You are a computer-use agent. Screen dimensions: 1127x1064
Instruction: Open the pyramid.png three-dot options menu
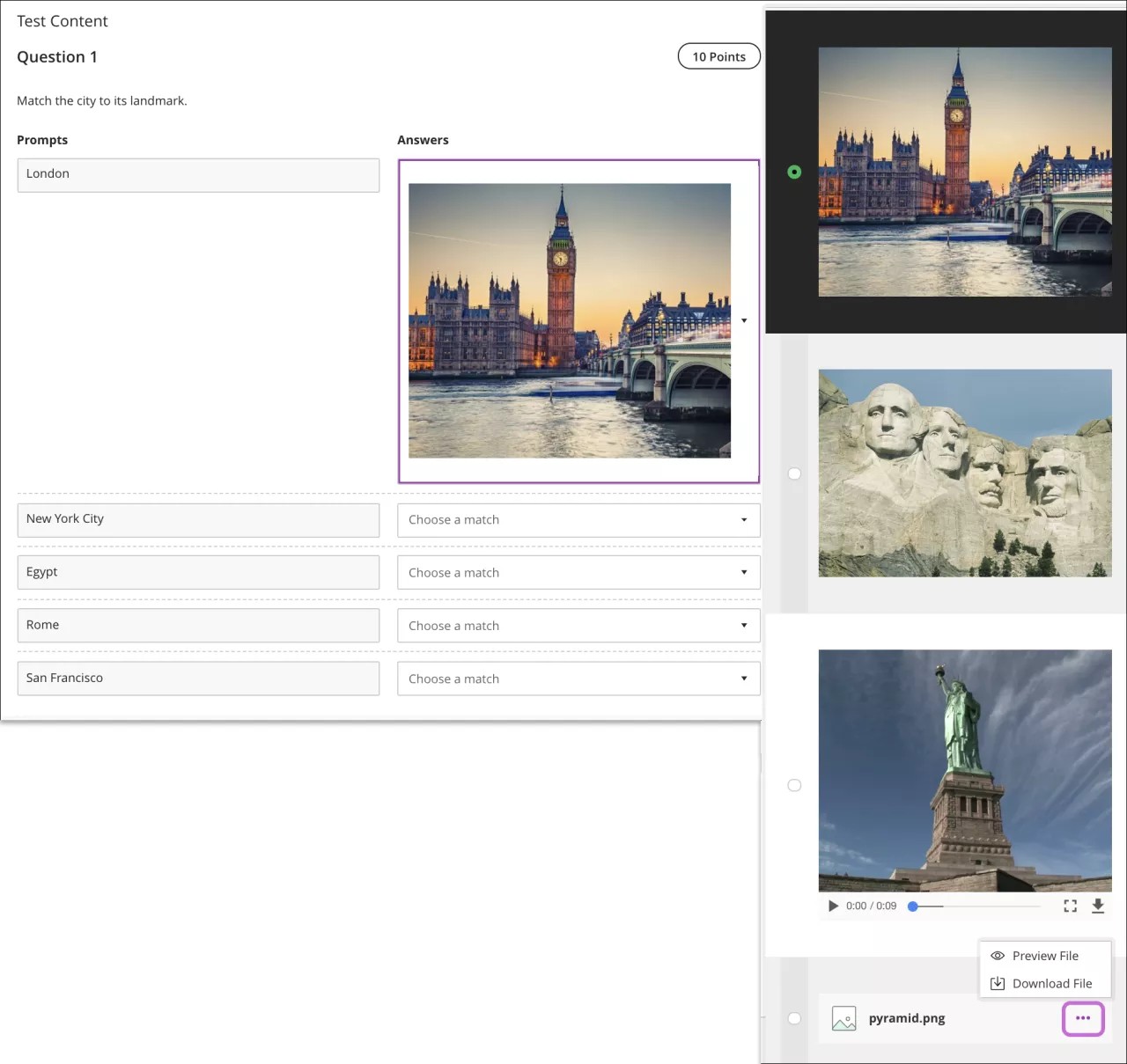pos(1083,1018)
